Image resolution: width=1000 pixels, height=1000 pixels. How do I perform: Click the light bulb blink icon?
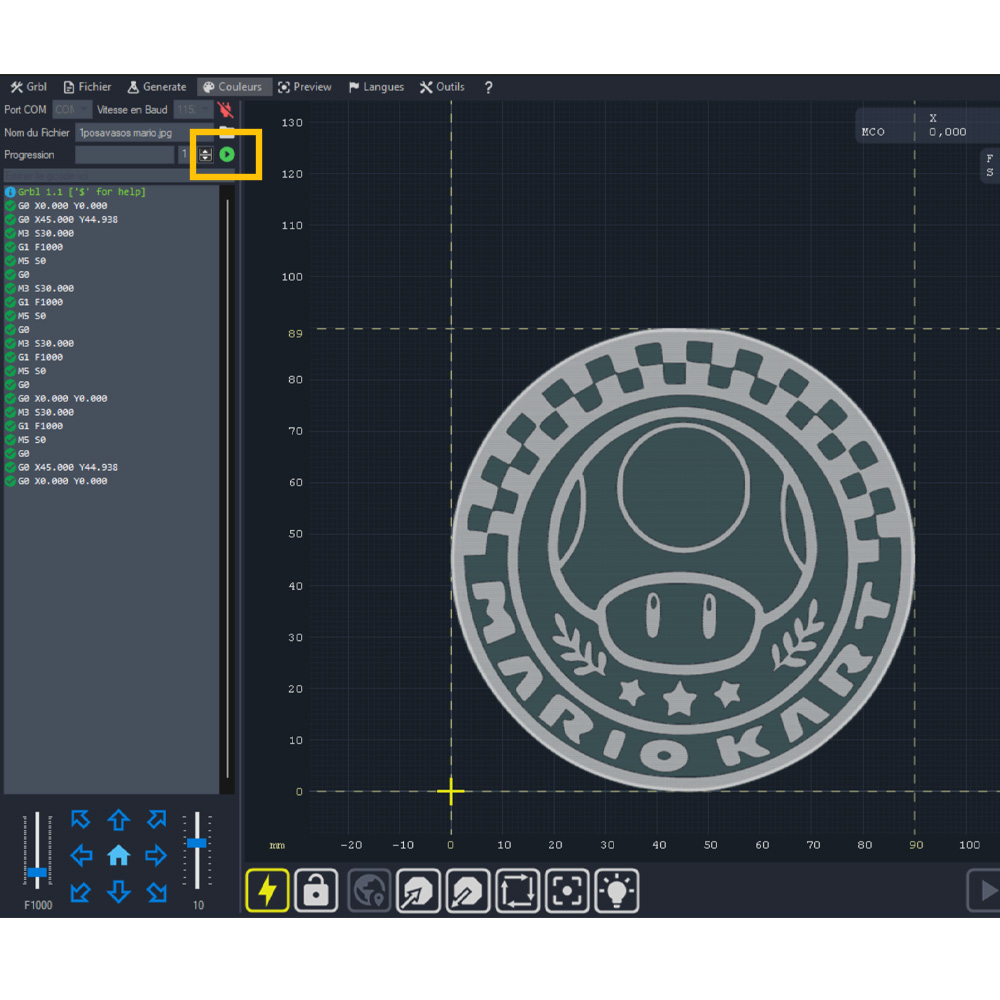(x=617, y=890)
